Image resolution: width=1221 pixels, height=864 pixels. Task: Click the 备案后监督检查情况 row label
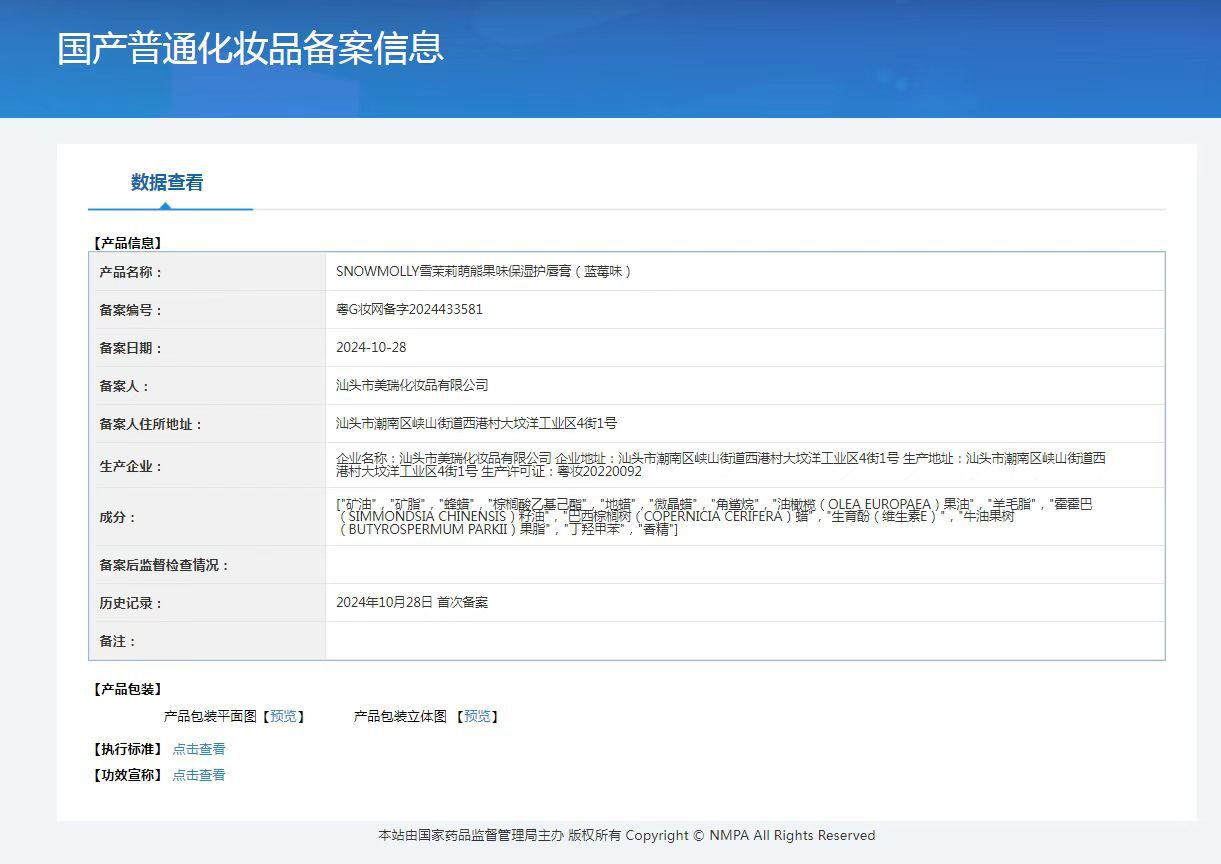point(164,565)
